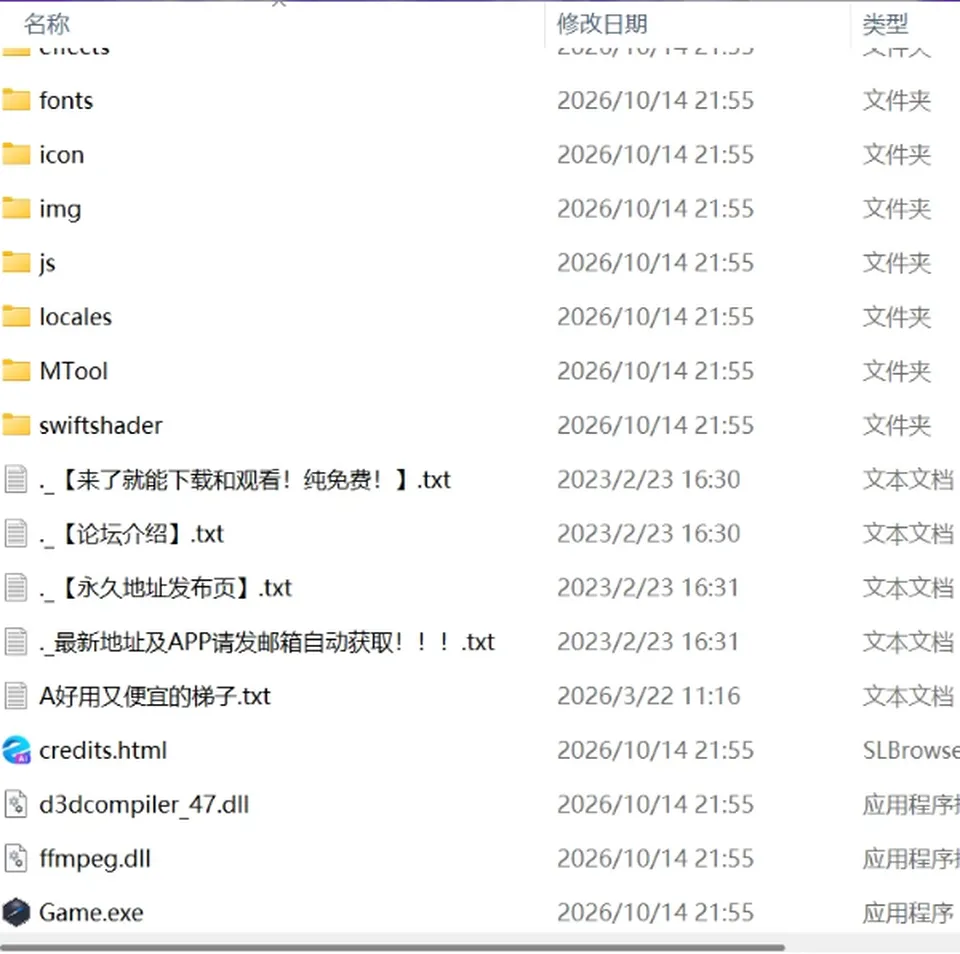
Task: Click the folder name img
Action: (x=60, y=209)
